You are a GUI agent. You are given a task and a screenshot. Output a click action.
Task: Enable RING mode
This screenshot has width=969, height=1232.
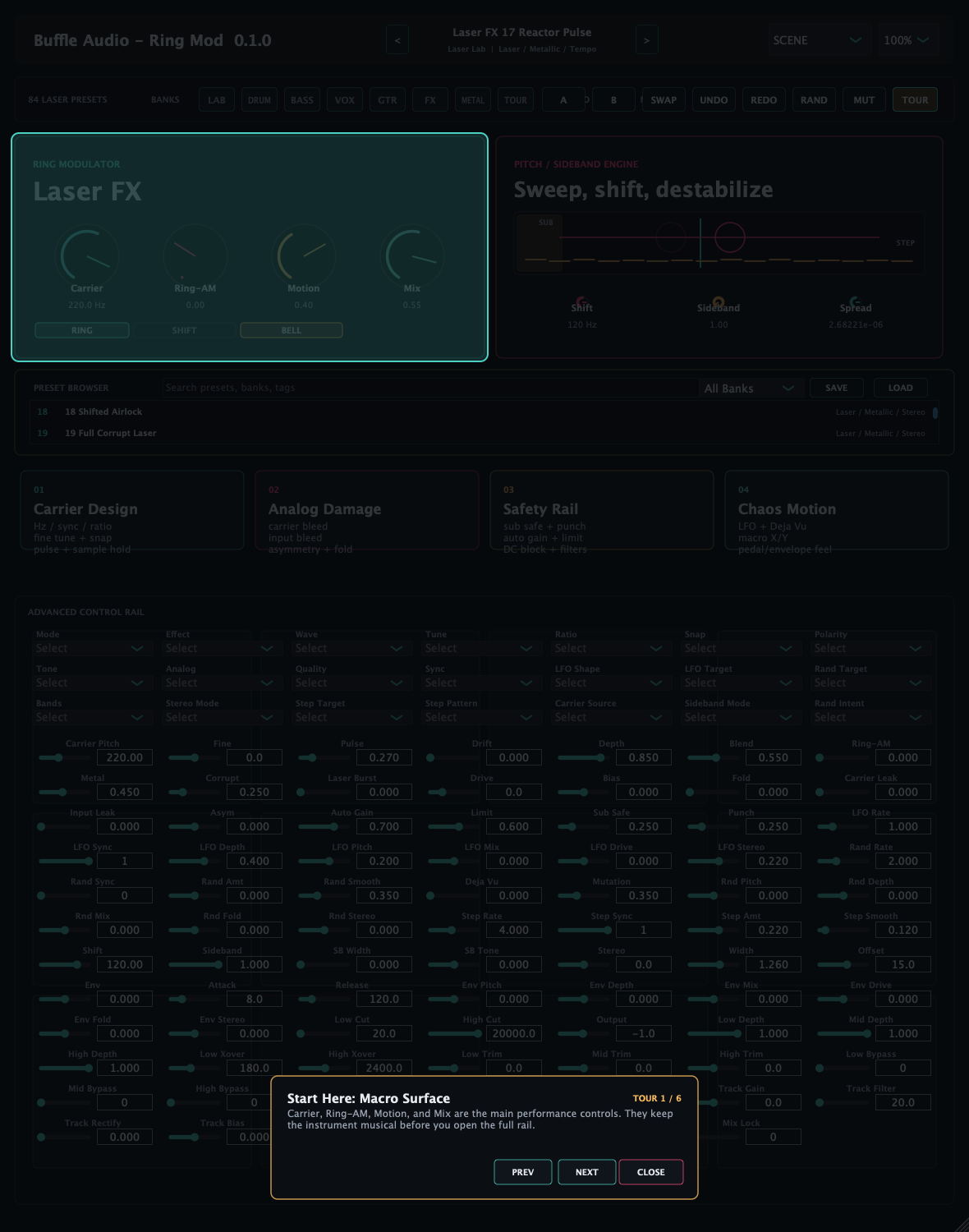82,330
